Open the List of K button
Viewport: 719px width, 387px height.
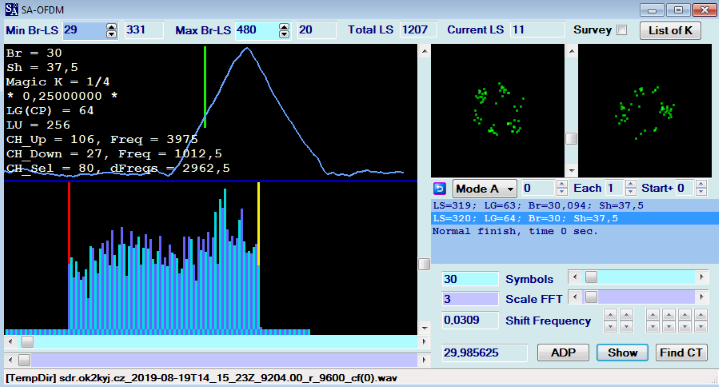pos(670,30)
